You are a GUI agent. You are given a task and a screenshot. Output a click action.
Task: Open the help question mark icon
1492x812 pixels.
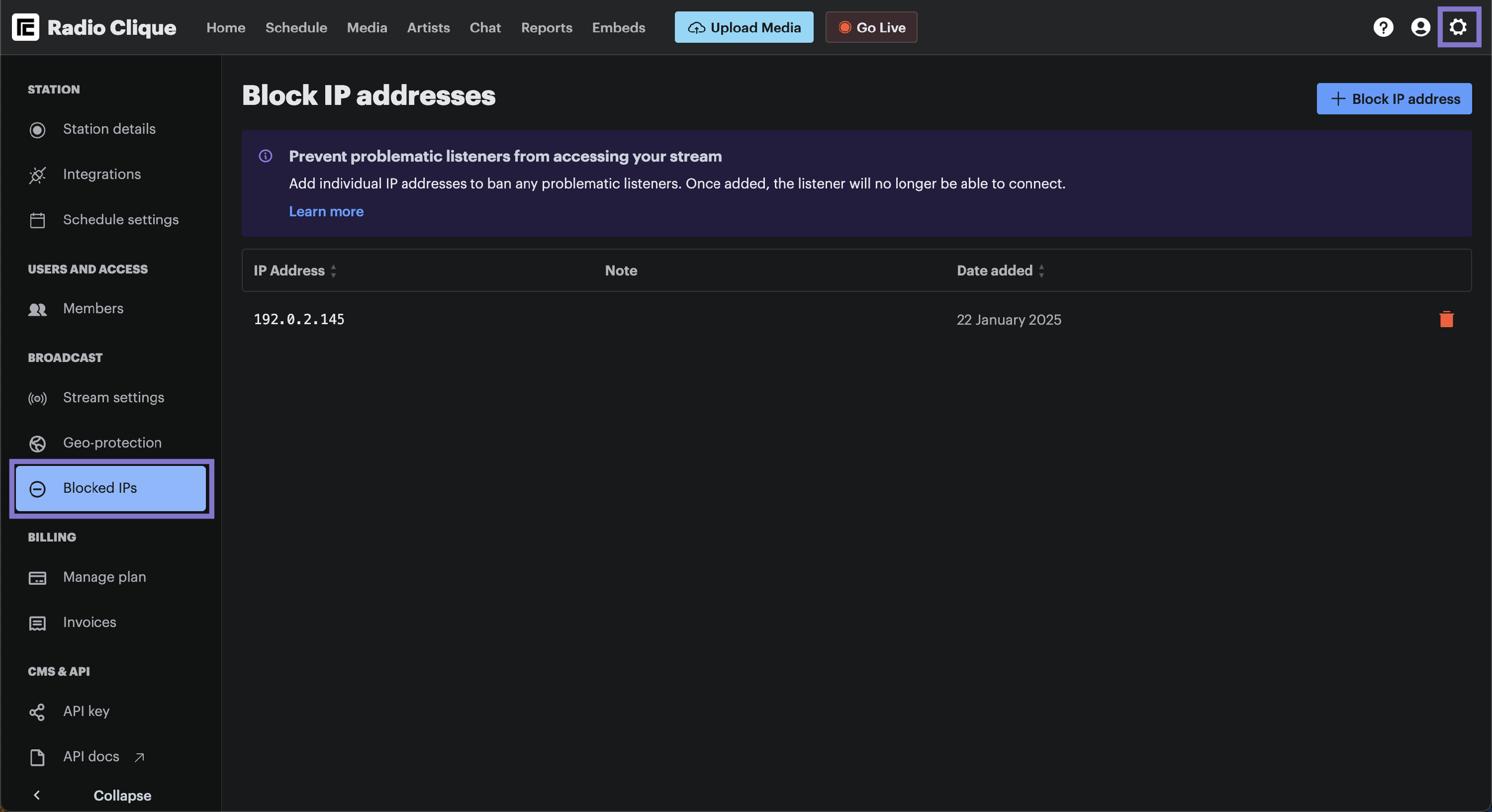click(x=1383, y=27)
